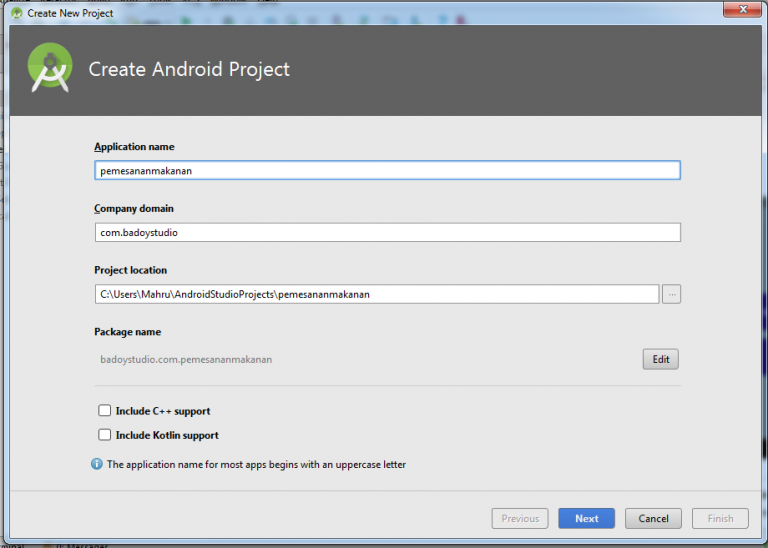
Task: Click the blue info icon beside the hint
Action: click(x=97, y=464)
